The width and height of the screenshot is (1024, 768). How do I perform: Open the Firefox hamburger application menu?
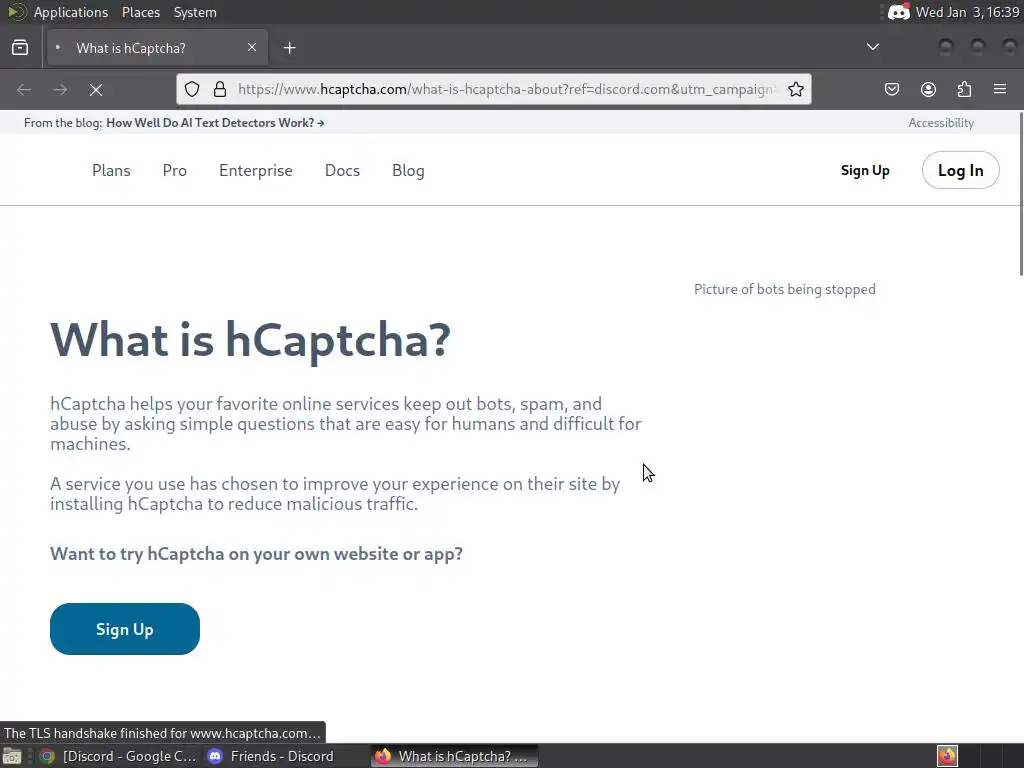coord(1000,89)
